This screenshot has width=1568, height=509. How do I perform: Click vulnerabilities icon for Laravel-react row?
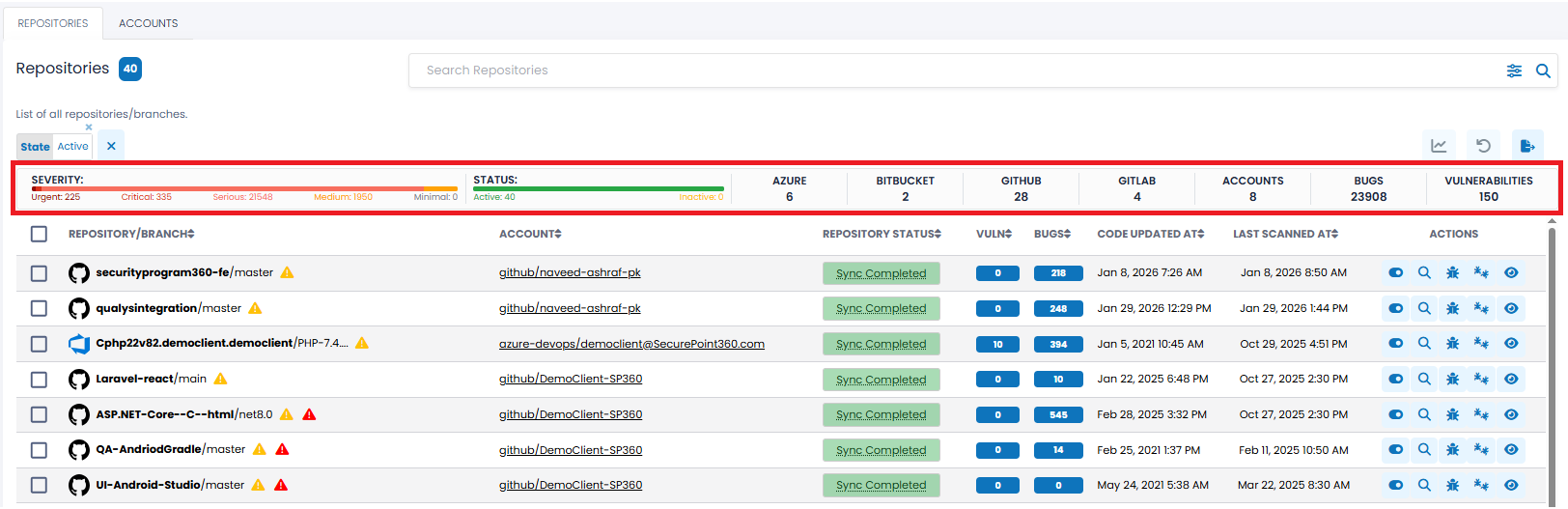click(x=1481, y=380)
